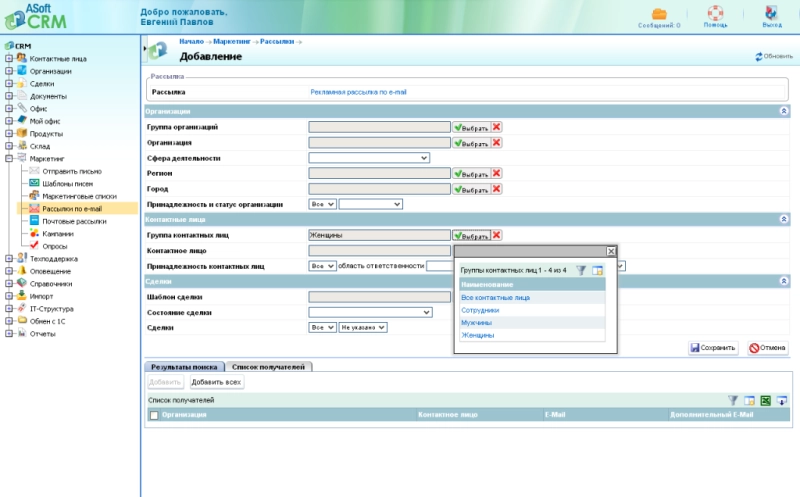800x497 pixels.
Task: Expand the Контактные лица tree node
Action: click(x=8, y=58)
